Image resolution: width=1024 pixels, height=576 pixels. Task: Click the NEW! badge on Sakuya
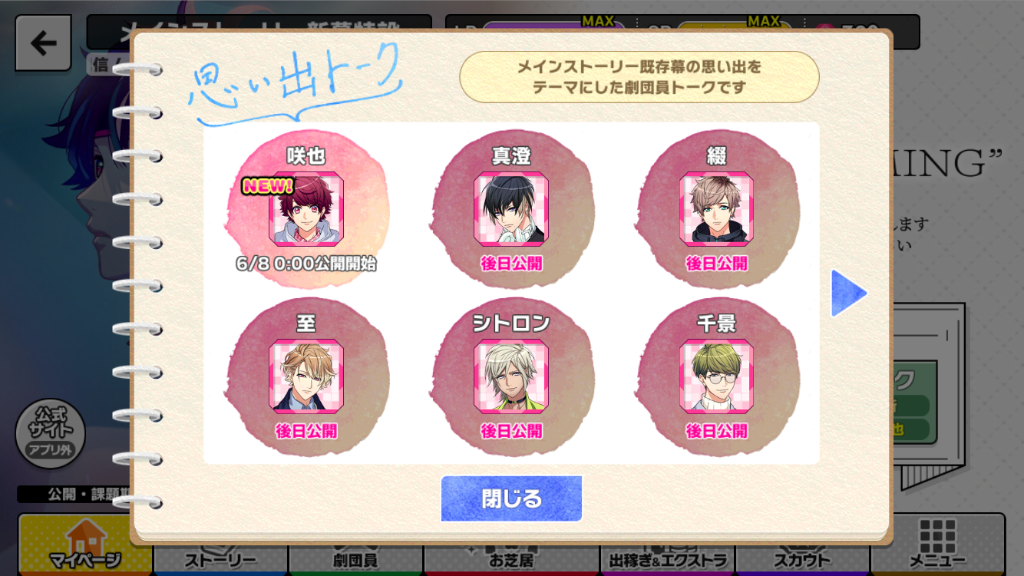[x=267, y=187]
